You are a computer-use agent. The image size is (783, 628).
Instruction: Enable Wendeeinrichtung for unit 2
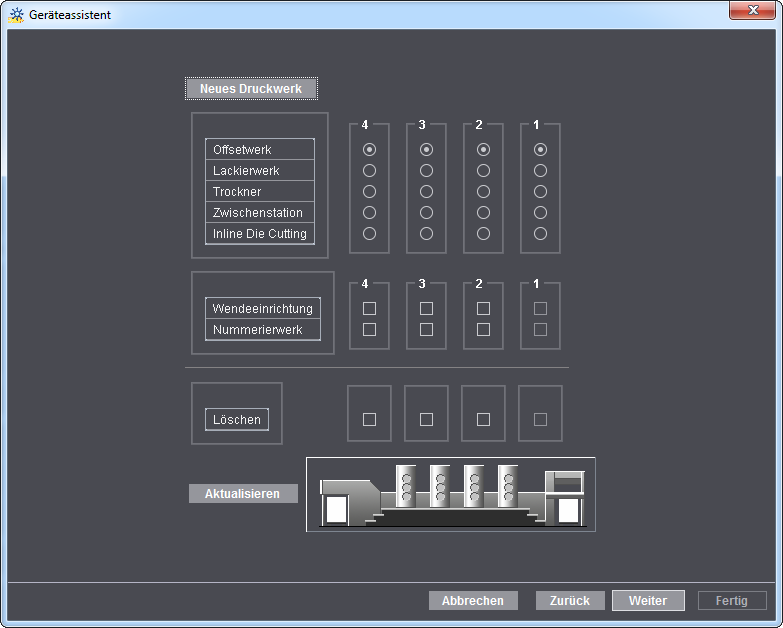coord(483,309)
